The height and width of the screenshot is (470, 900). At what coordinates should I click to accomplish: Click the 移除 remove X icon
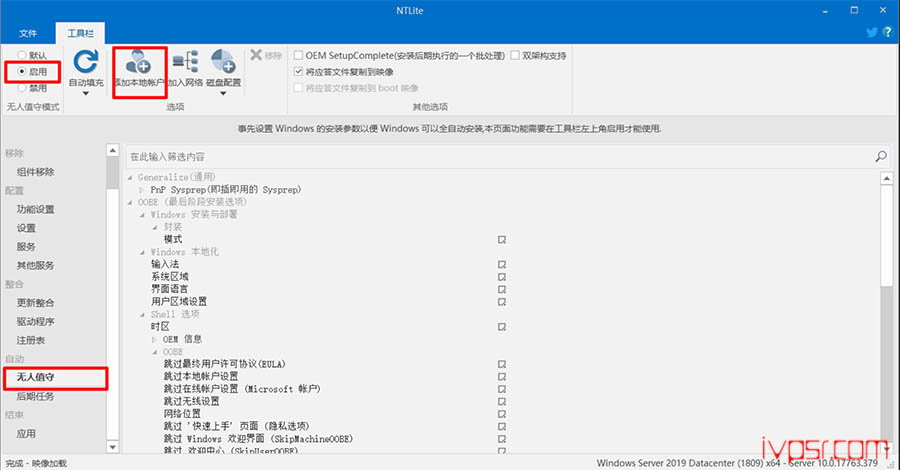[x=256, y=55]
